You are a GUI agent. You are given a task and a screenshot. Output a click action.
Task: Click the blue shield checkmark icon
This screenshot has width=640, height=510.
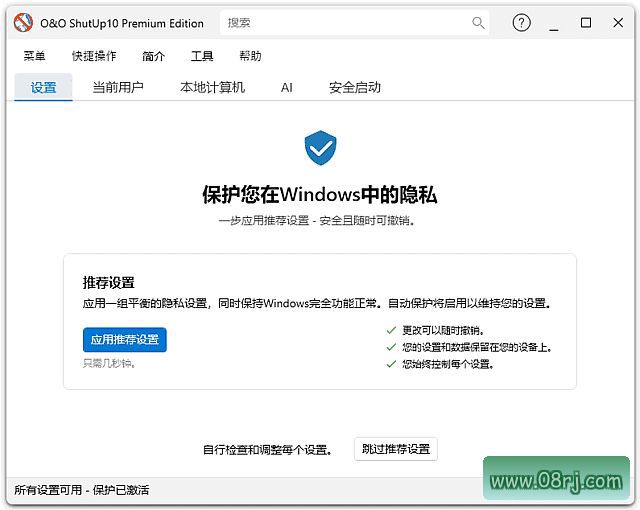[320, 148]
